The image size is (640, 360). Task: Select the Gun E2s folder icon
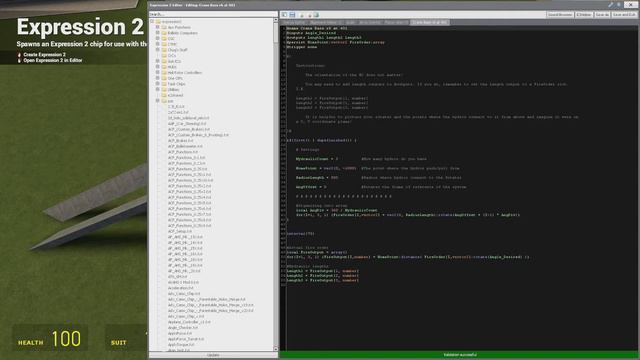click(164, 61)
